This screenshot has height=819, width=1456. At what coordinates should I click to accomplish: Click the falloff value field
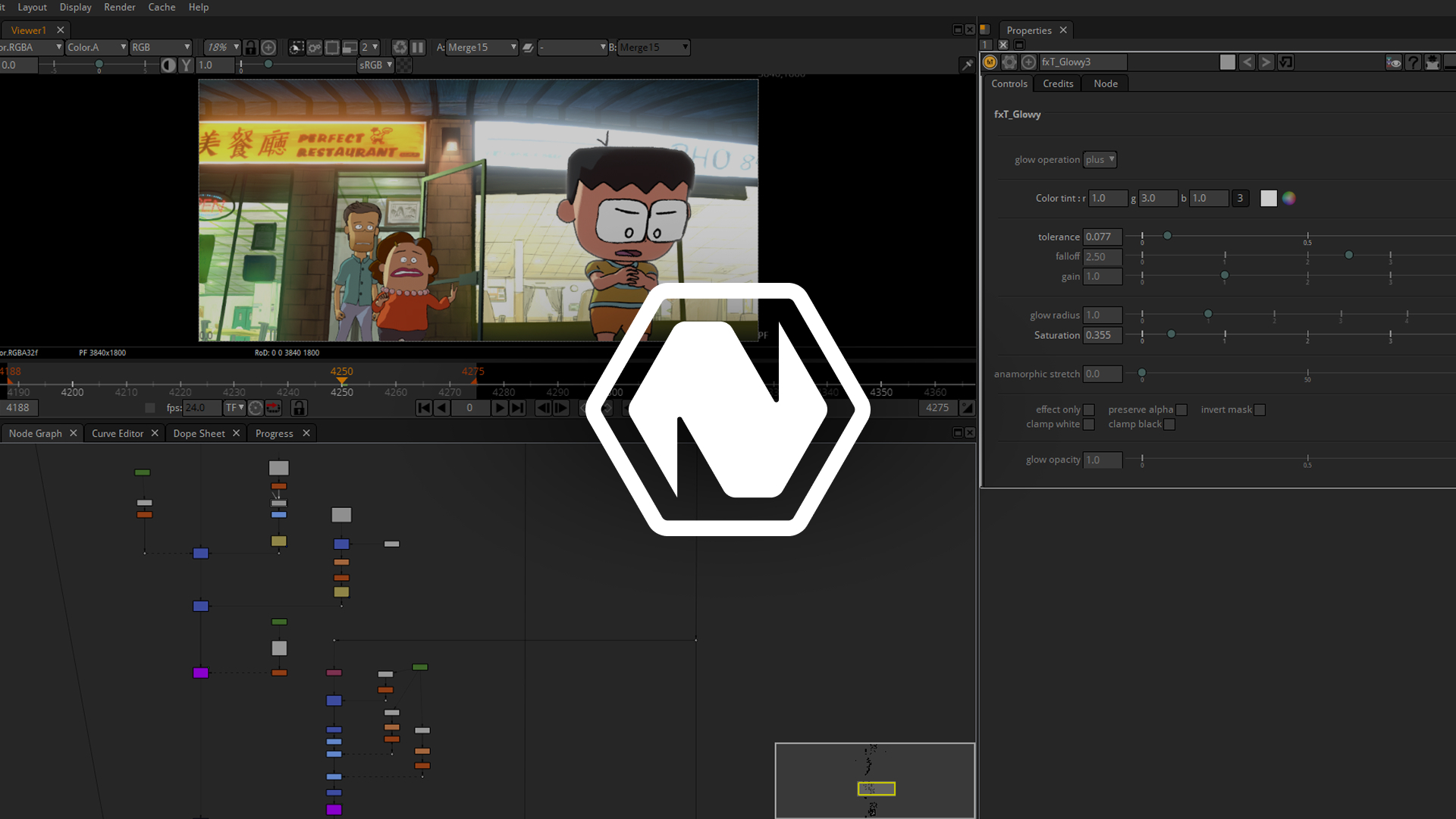tap(1103, 257)
